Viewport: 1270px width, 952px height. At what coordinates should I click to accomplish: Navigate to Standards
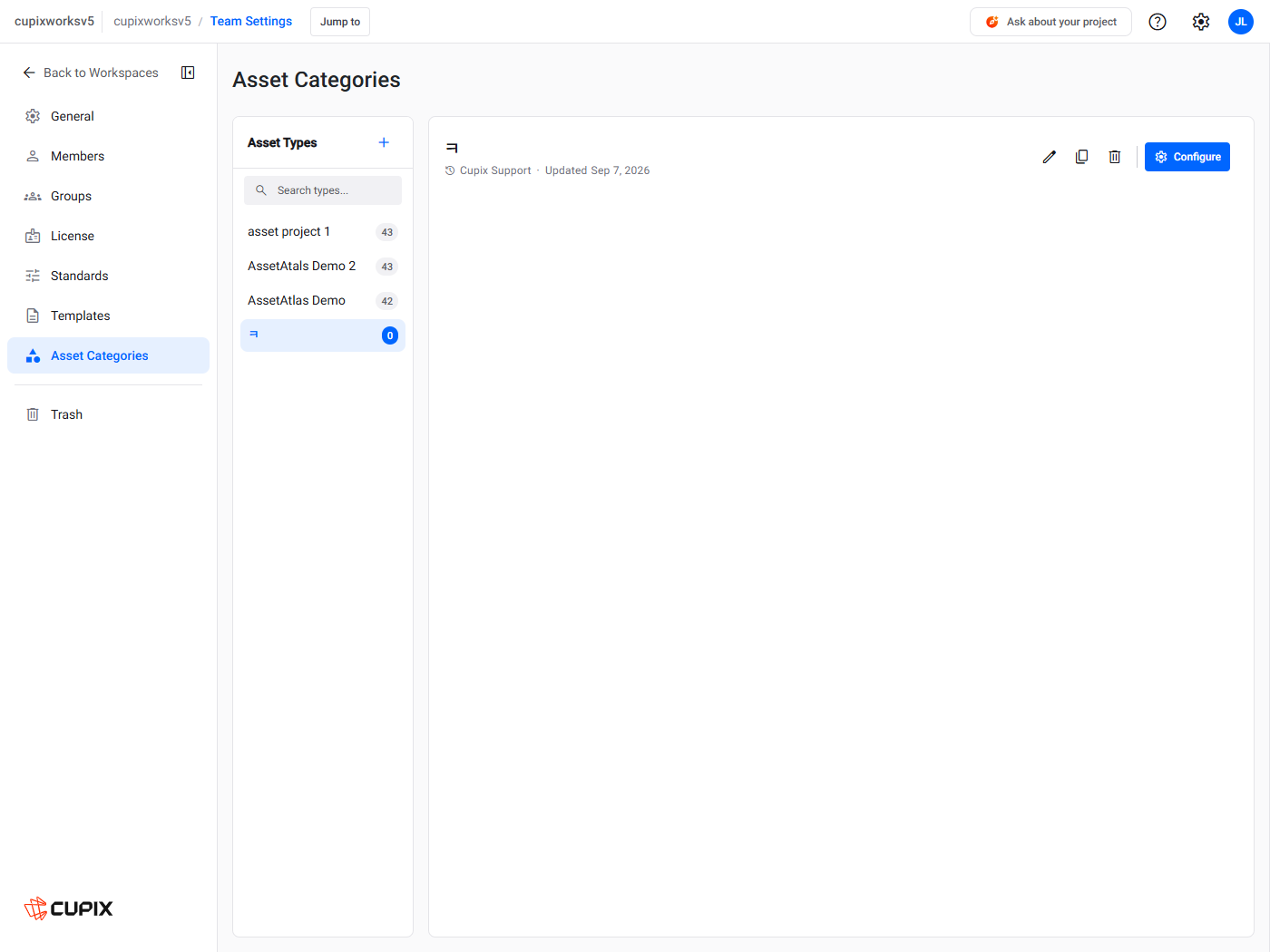108,276
